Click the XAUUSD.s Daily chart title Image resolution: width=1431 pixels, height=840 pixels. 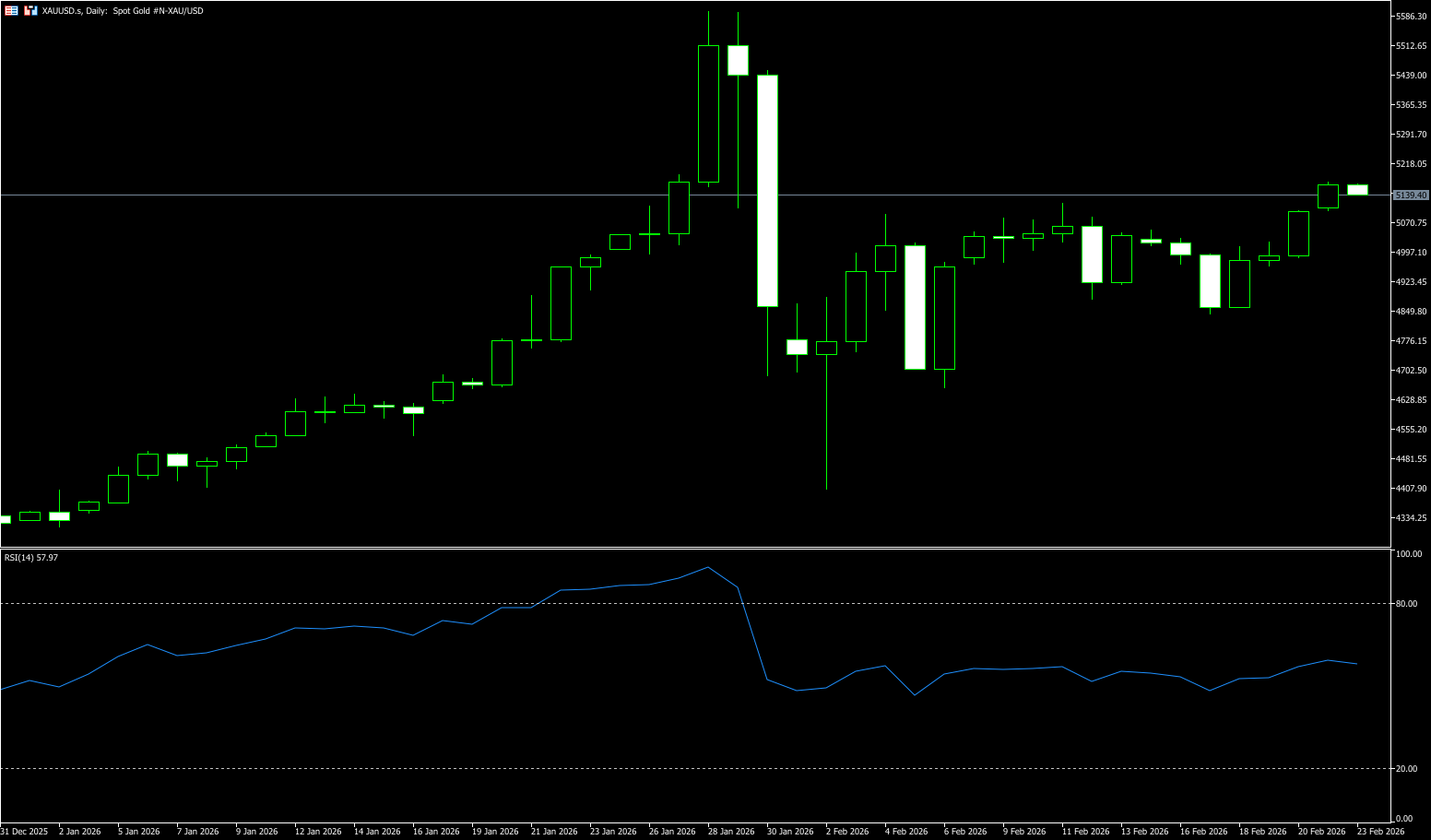pos(123,11)
